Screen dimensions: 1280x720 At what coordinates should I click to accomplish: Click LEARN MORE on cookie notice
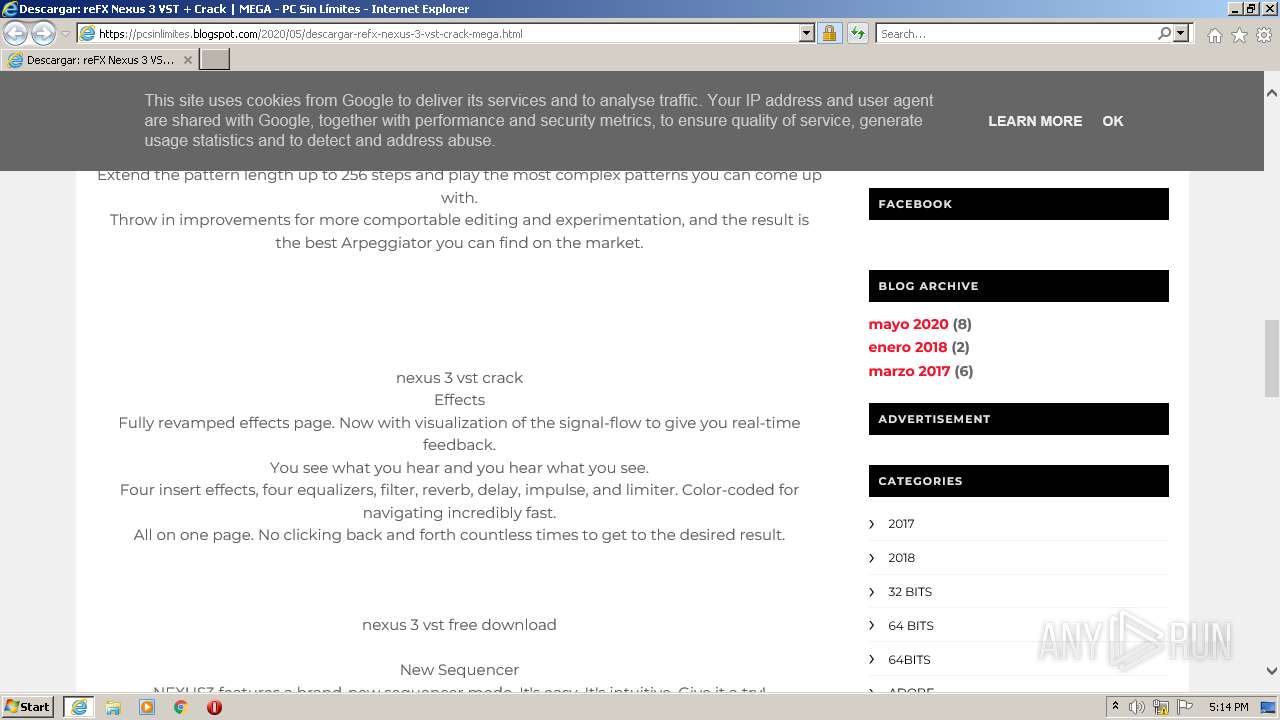click(x=1035, y=121)
